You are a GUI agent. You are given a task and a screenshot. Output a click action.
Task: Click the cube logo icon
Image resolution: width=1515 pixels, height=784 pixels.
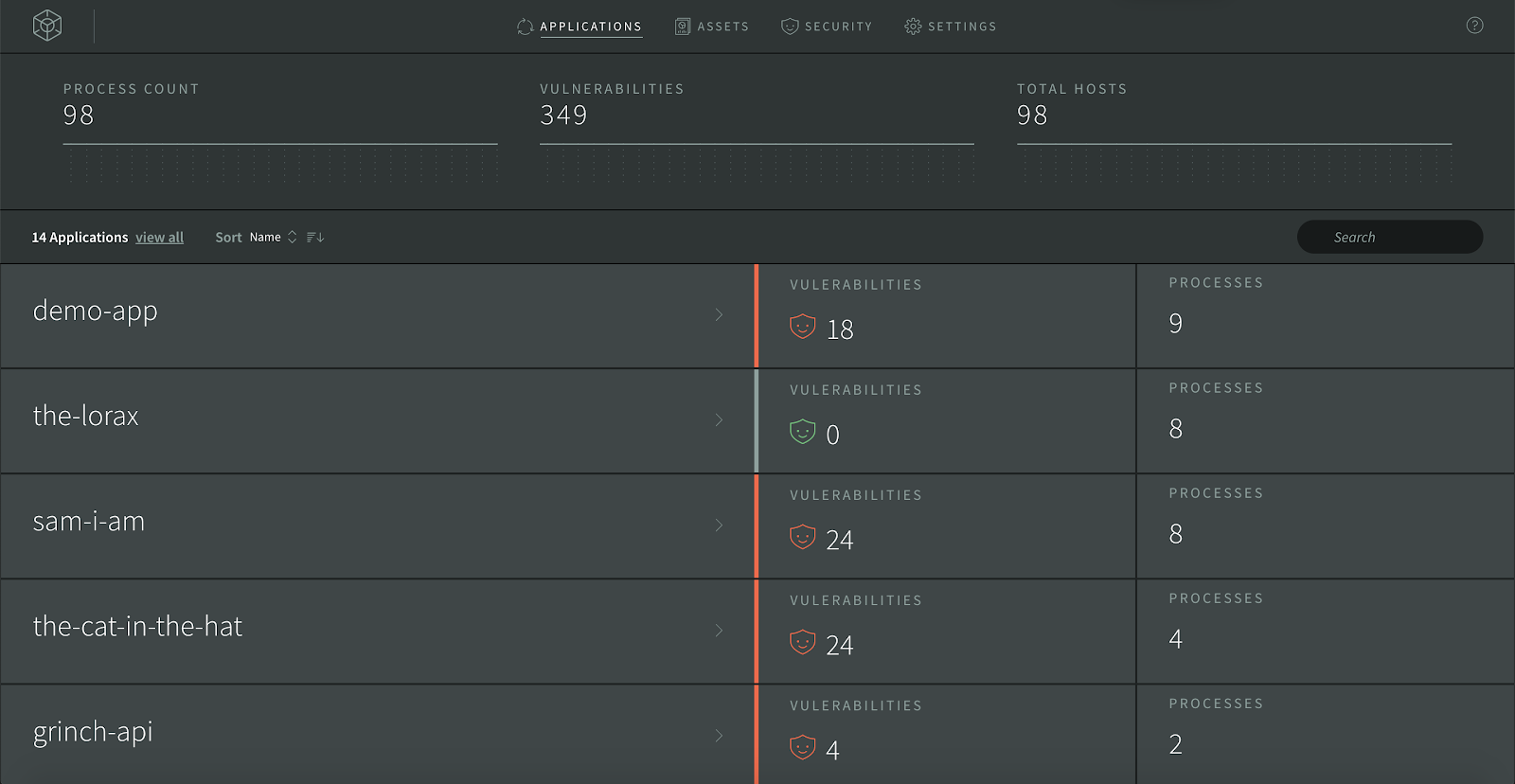point(47,26)
